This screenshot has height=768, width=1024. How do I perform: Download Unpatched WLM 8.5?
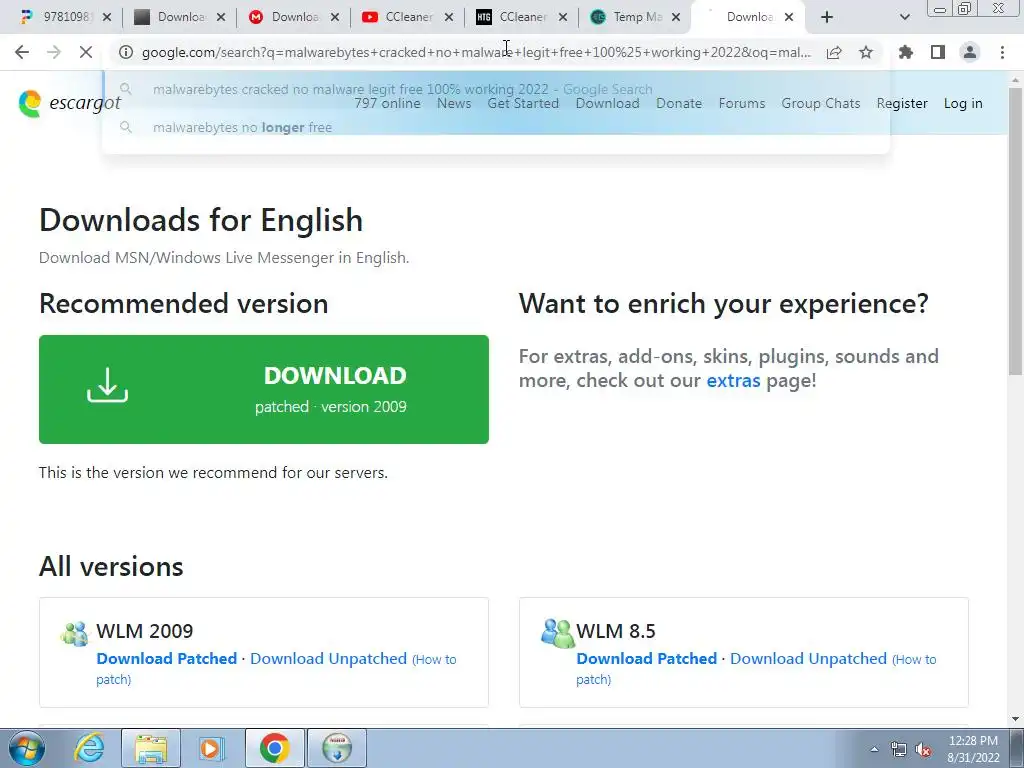[x=808, y=658]
